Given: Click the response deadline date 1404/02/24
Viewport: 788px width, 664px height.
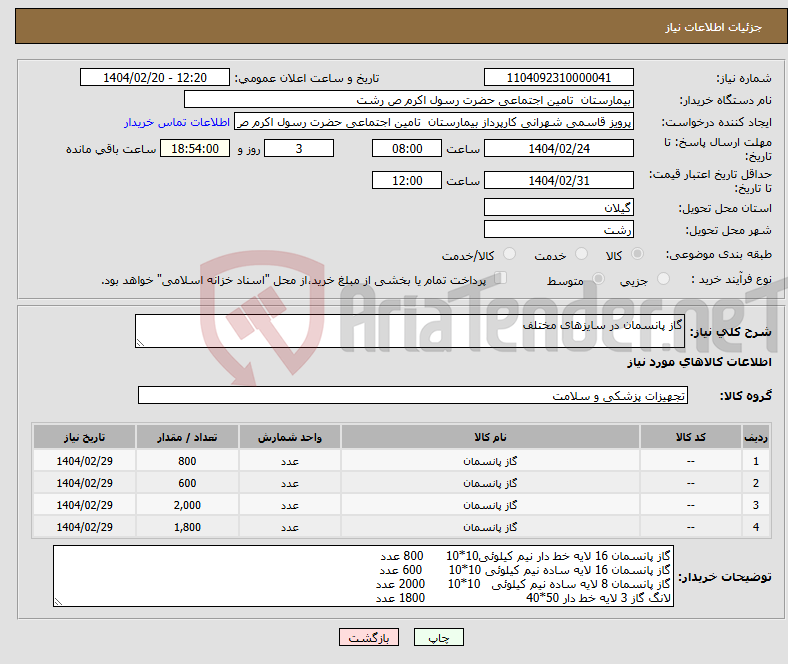Looking at the screenshot, I should click(x=558, y=148).
